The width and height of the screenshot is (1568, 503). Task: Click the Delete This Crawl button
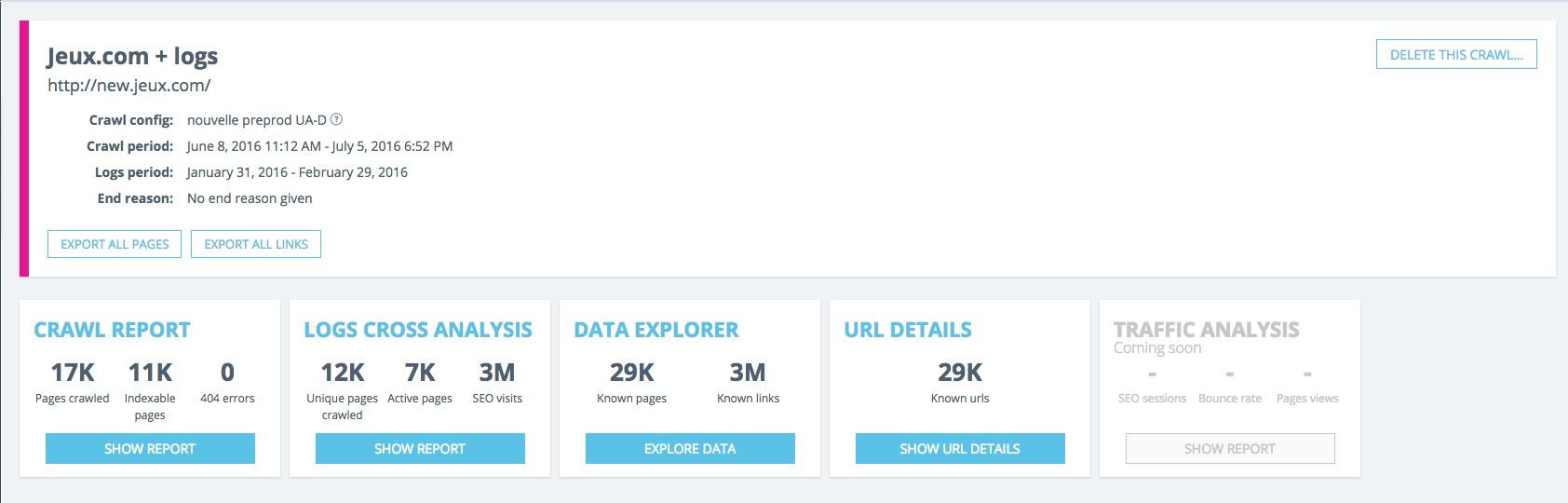click(1456, 55)
